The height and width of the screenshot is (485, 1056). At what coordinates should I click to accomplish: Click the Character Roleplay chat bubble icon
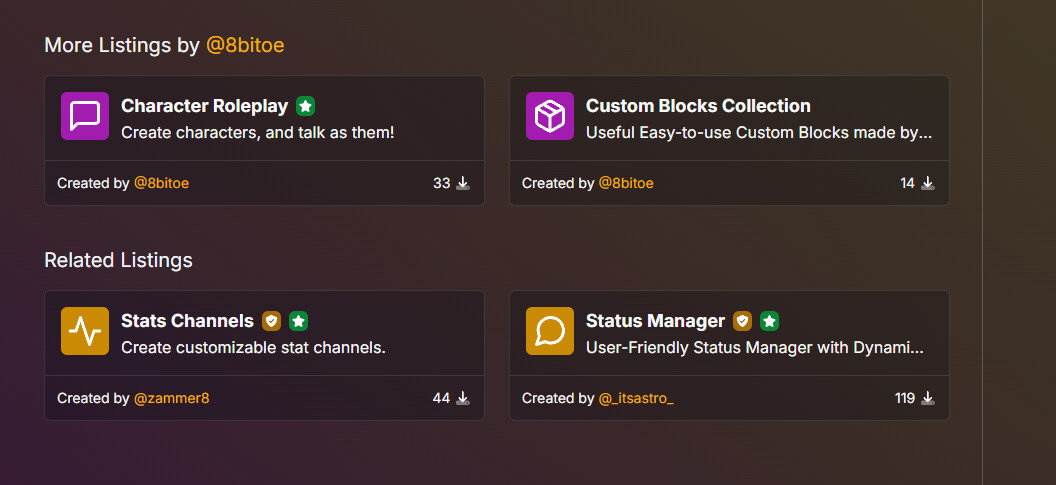85,116
